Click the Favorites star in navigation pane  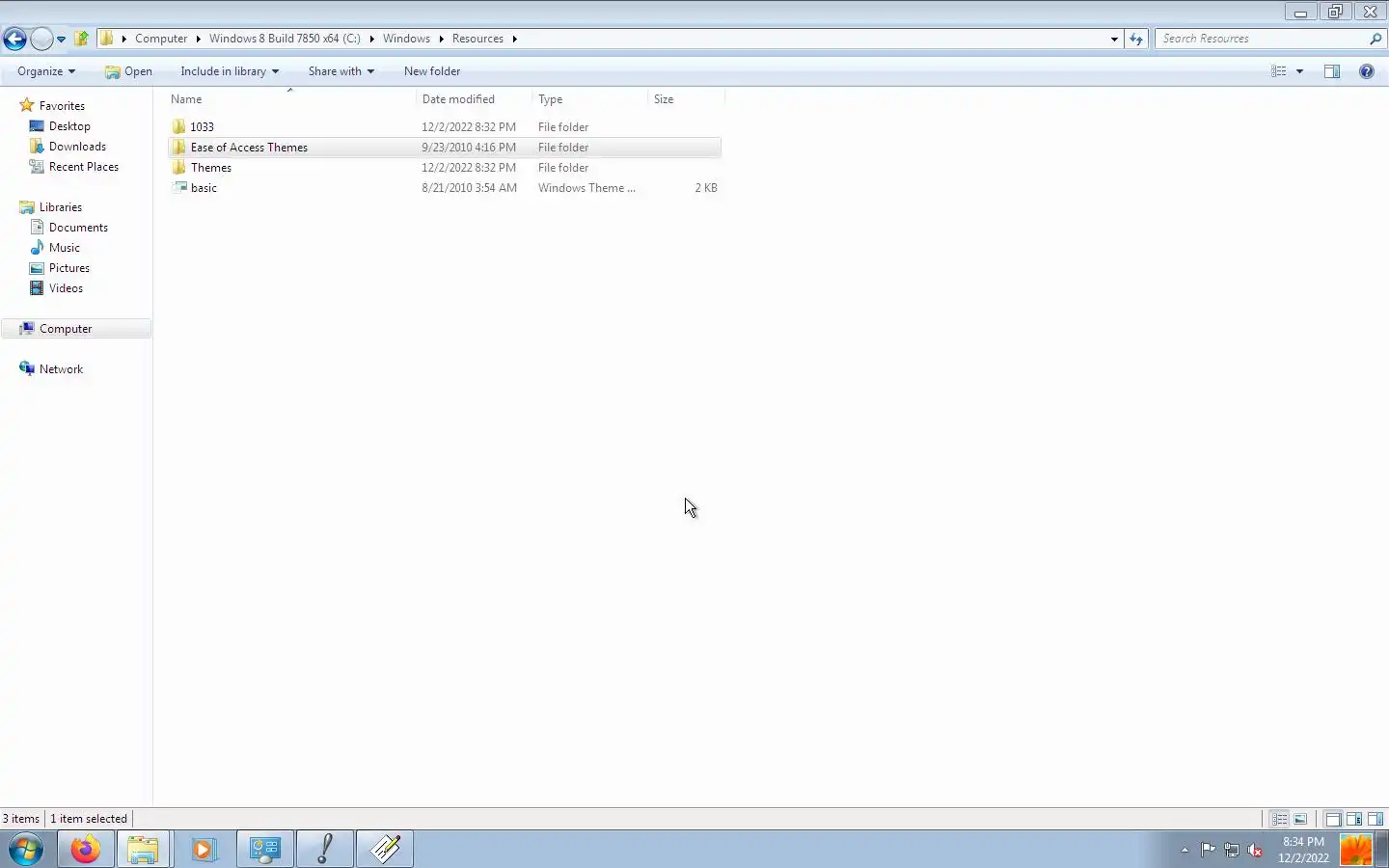[x=27, y=105]
